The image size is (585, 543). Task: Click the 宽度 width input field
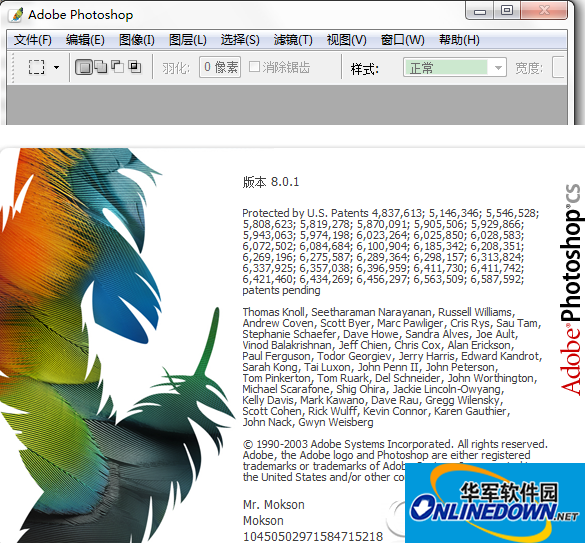(558, 68)
